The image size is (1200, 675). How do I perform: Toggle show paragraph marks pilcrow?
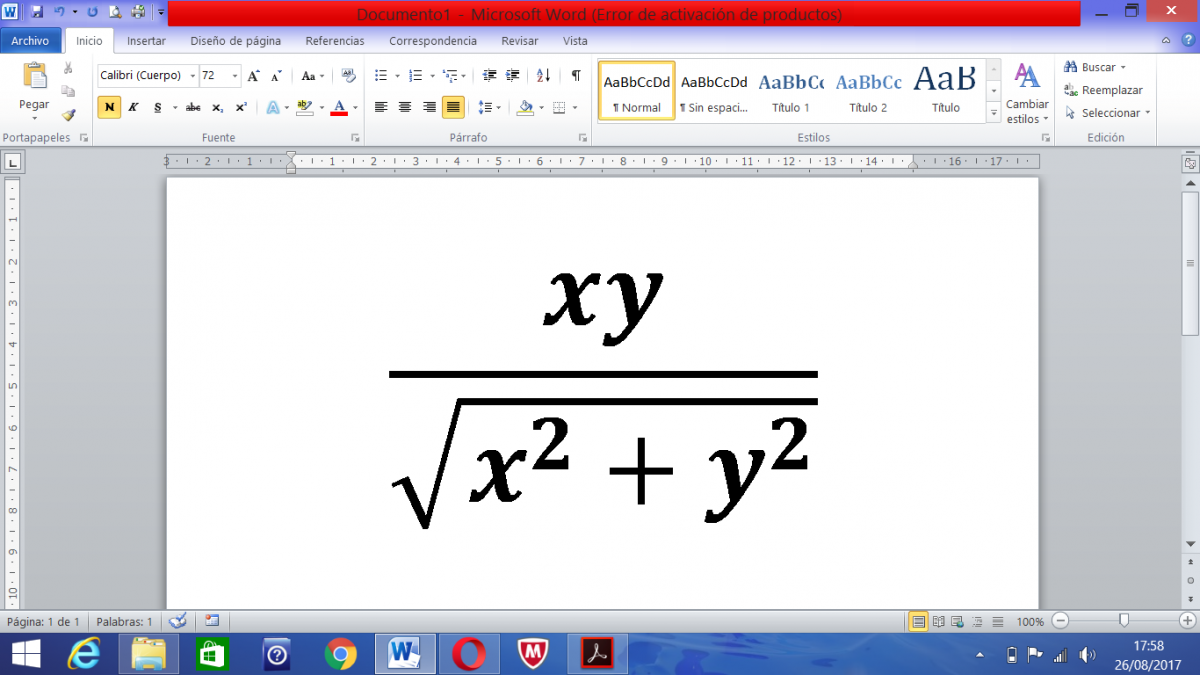click(576, 76)
